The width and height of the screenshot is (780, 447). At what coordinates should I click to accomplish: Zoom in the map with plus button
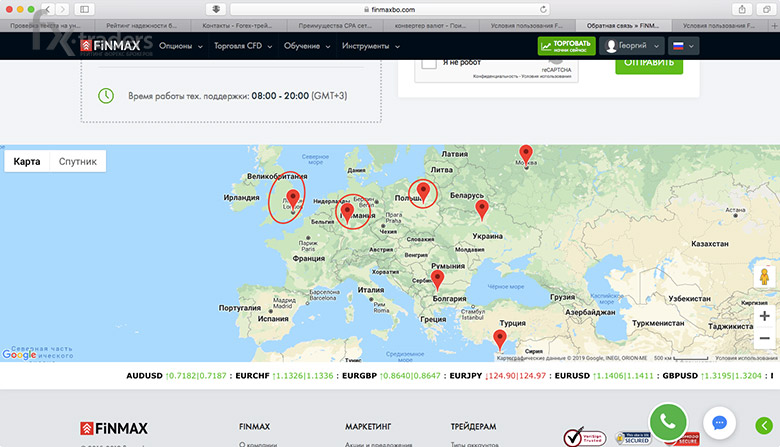(765, 316)
